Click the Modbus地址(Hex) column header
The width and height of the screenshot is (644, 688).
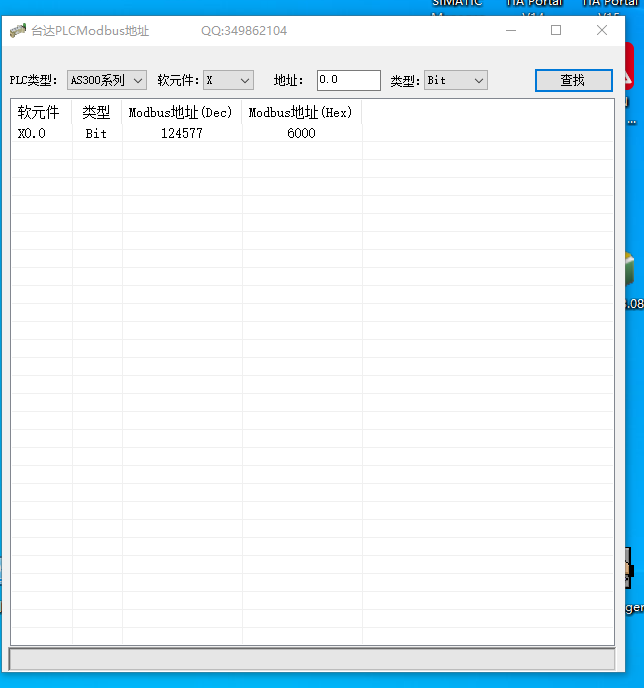(301, 113)
